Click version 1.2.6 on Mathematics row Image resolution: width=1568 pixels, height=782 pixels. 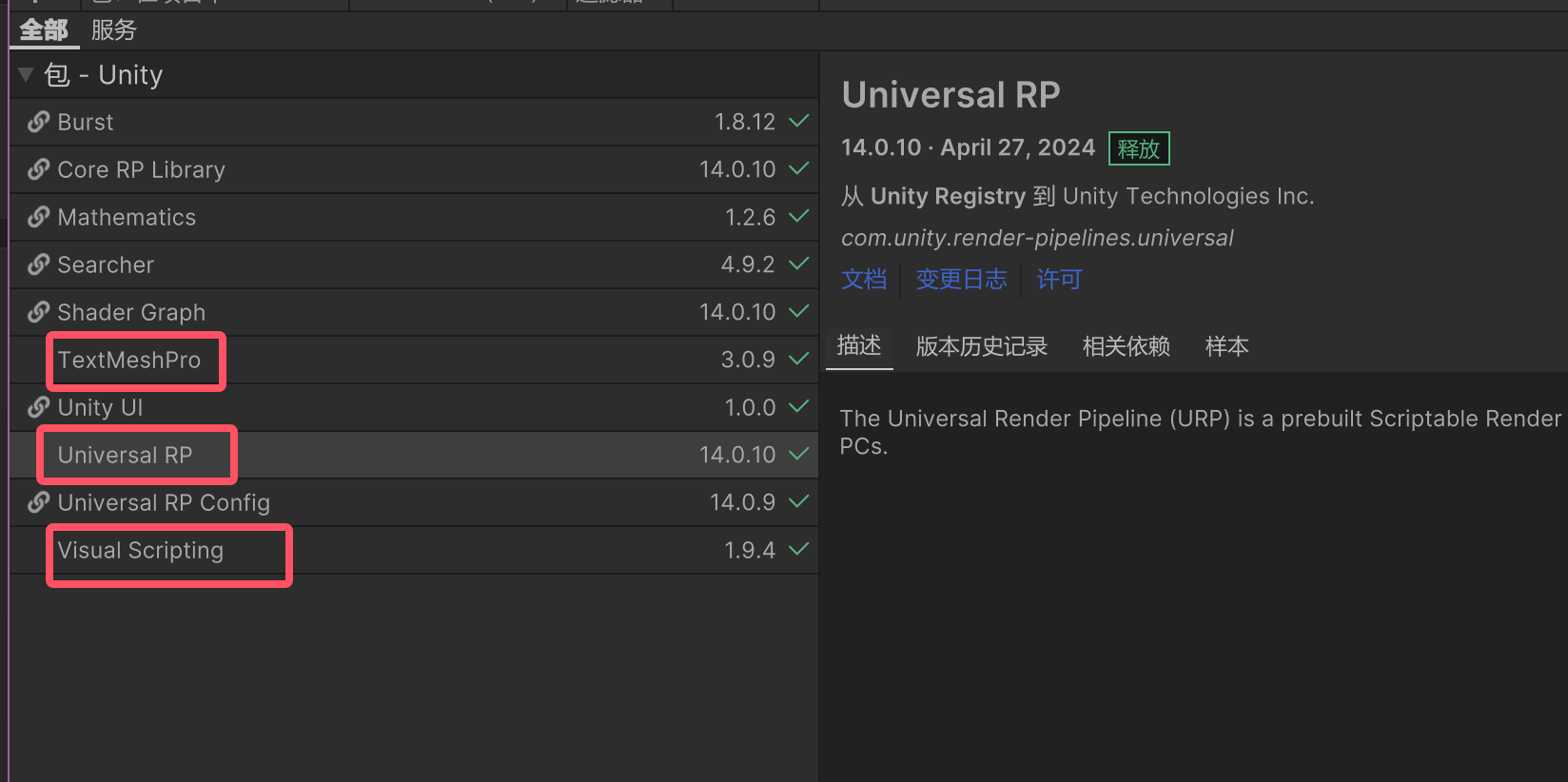pyautogui.click(x=750, y=217)
